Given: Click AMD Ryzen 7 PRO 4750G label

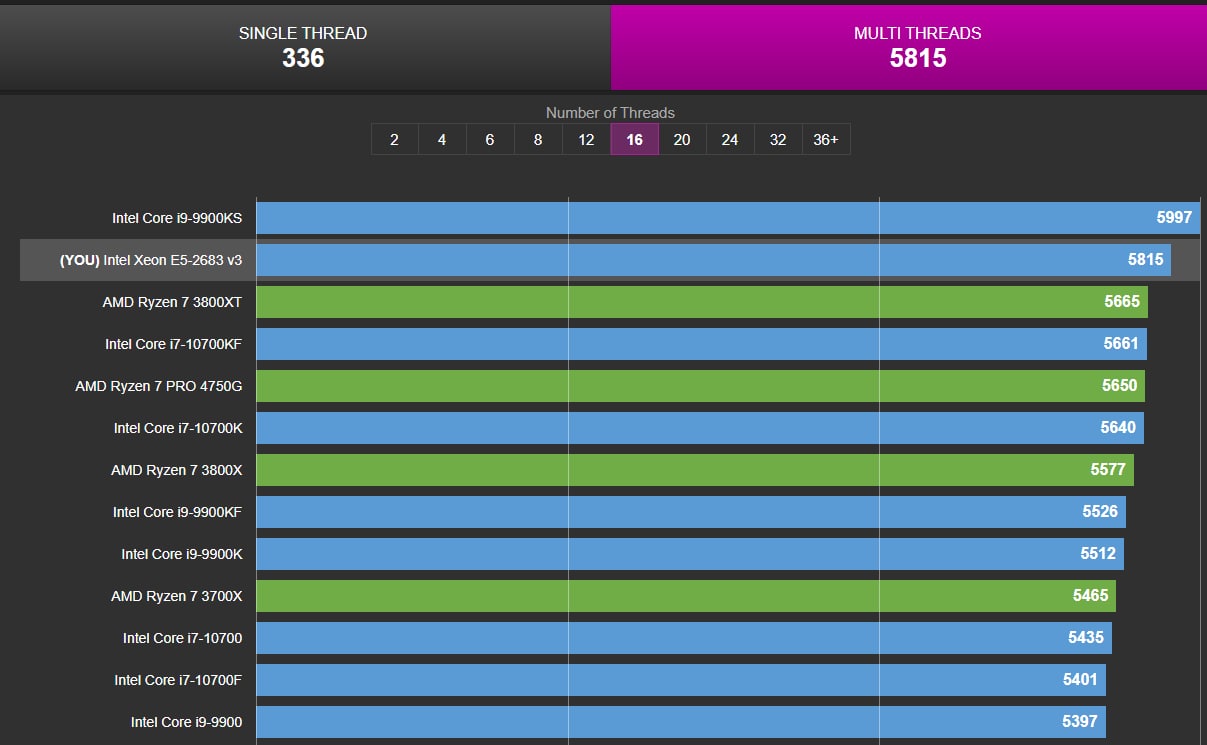Looking at the screenshot, I should click(159, 385).
